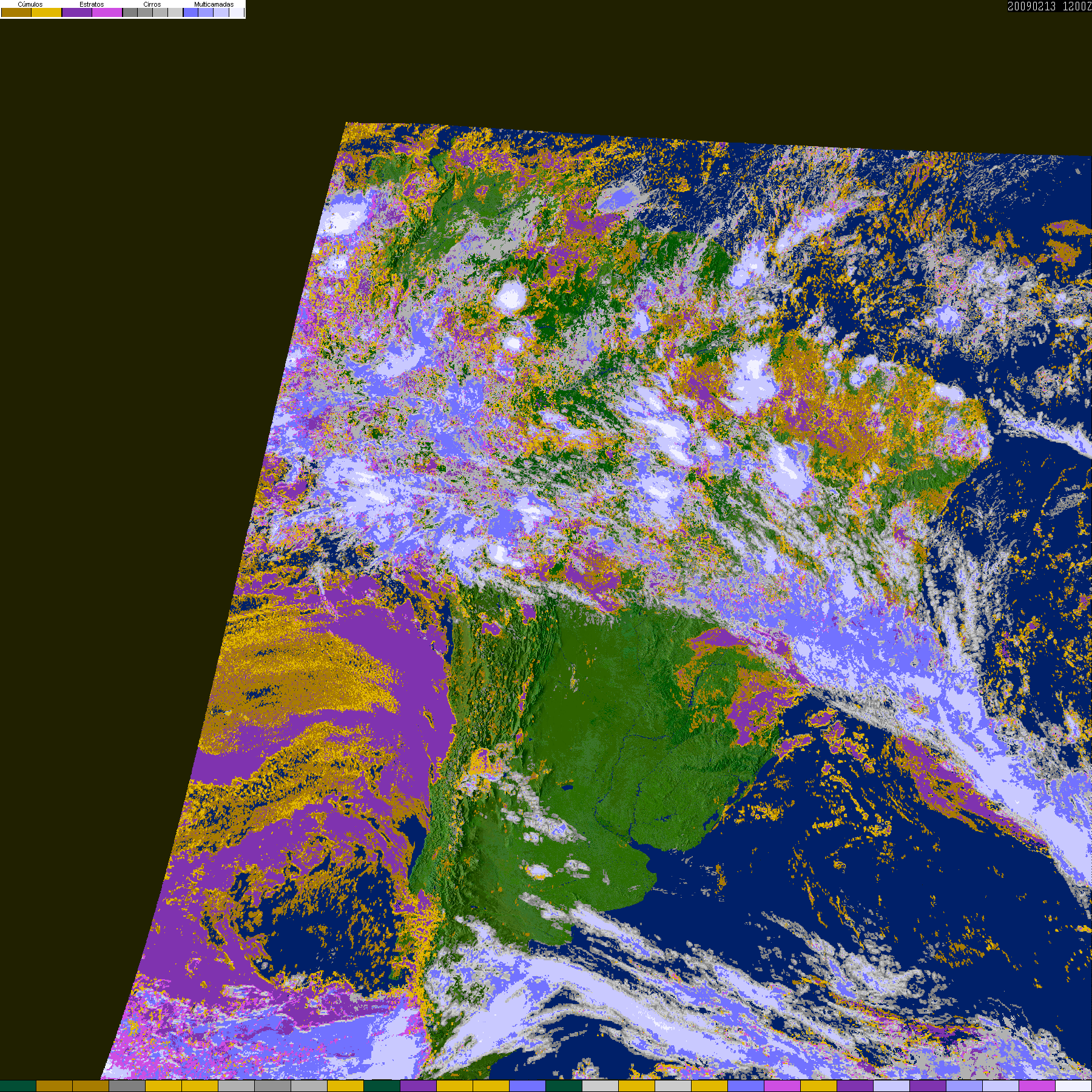The width and height of the screenshot is (1092, 1092).
Task: Pick the second-lightest gray Cirros swatch
Action: tap(160, 12)
